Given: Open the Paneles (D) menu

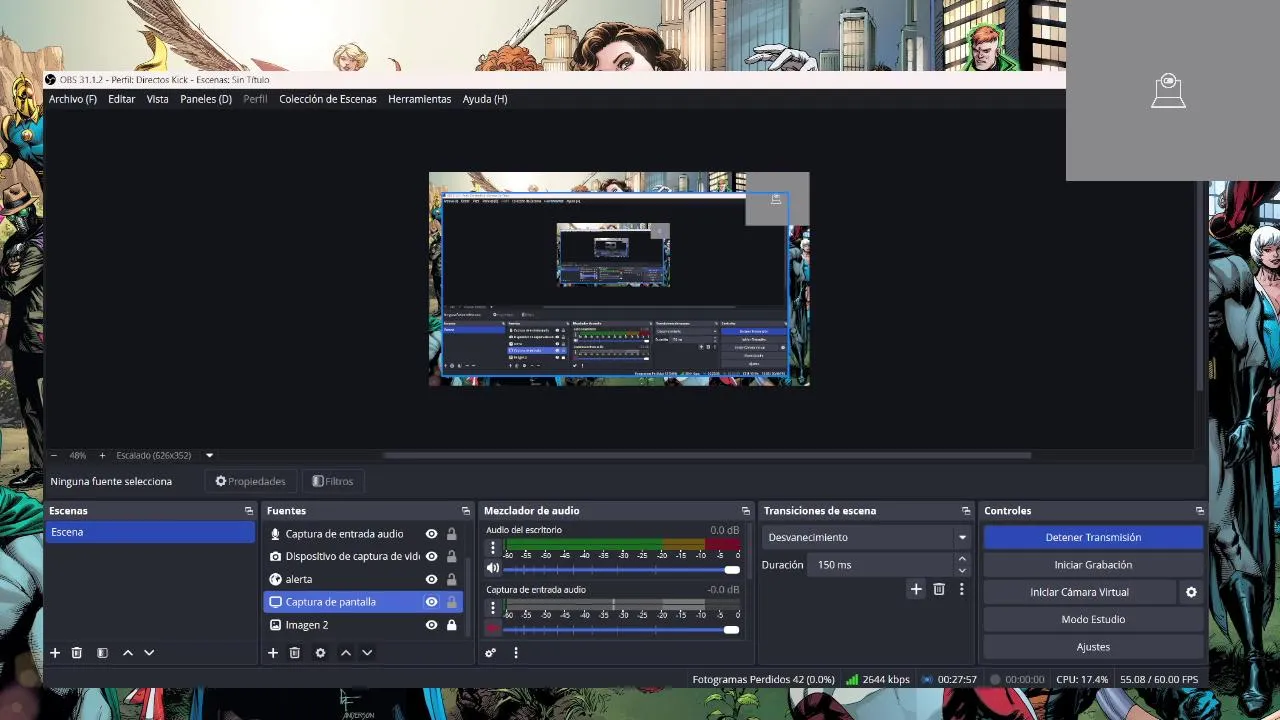Looking at the screenshot, I should coord(206,99).
